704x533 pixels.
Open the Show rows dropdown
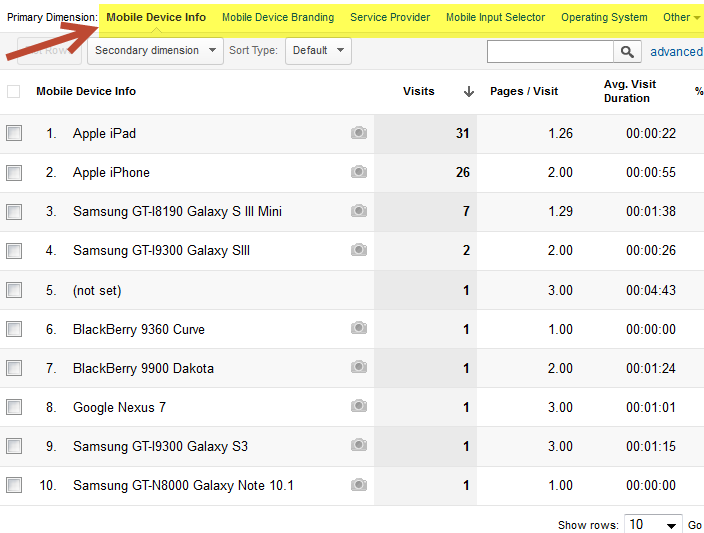pyautogui.click(x=653, y=524)
